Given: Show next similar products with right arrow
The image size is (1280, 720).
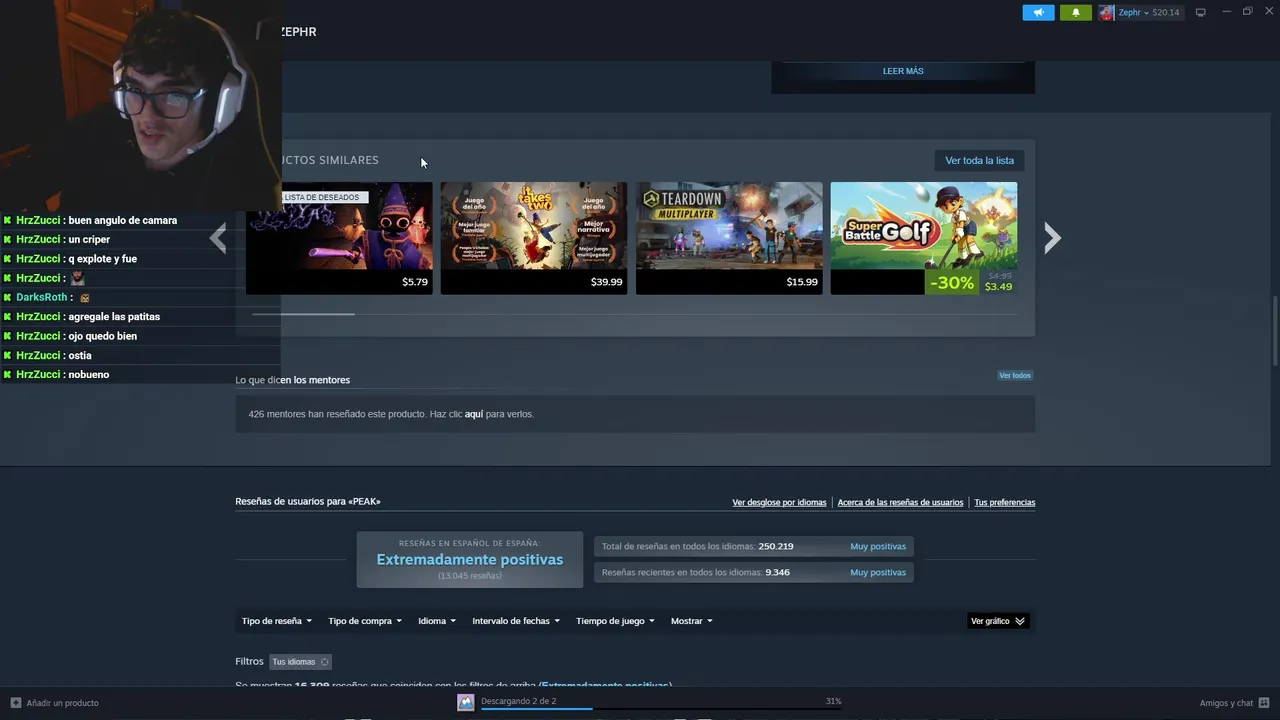Looking at the screenshot, I should point(1052,238).
